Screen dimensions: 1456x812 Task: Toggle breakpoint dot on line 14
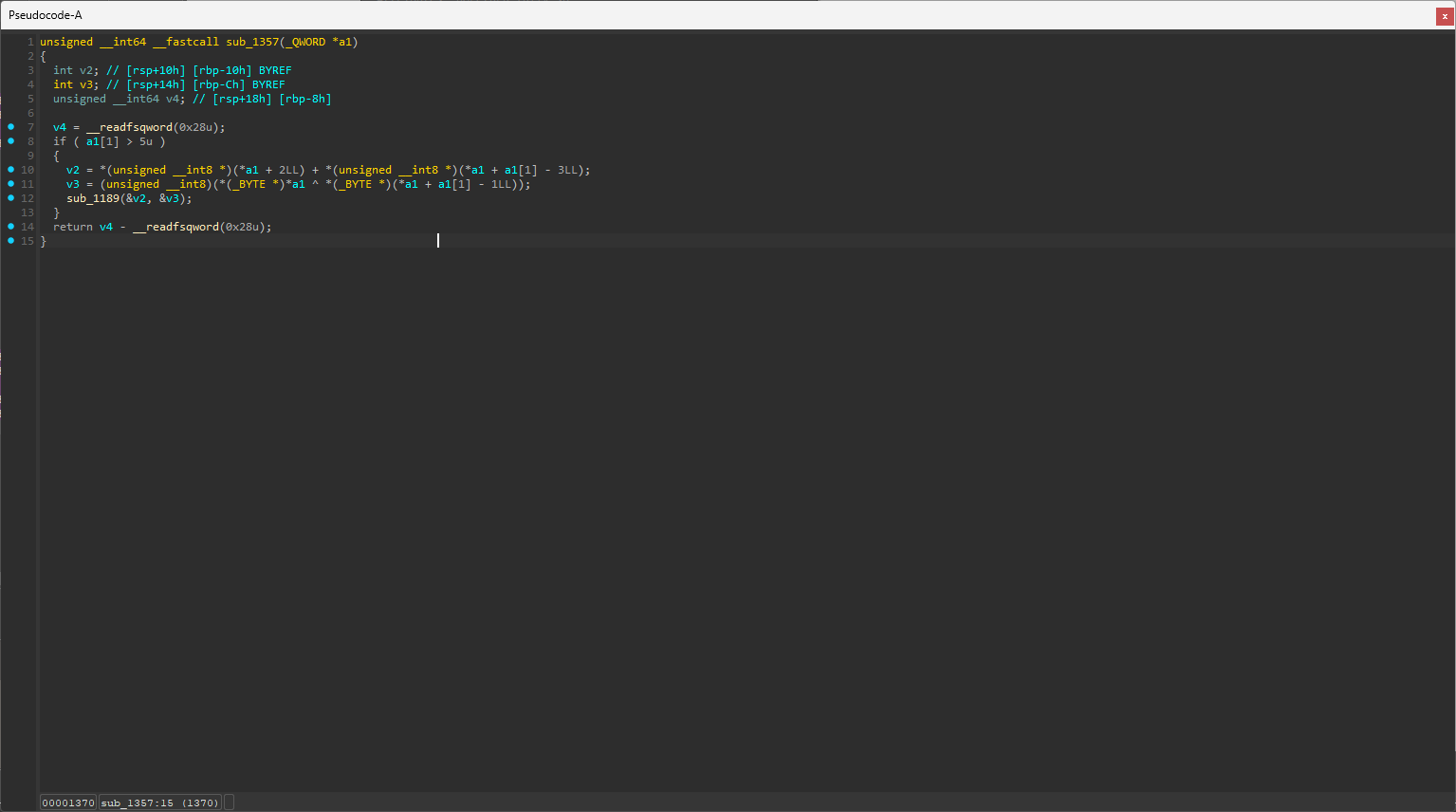(x=11, y=227)
